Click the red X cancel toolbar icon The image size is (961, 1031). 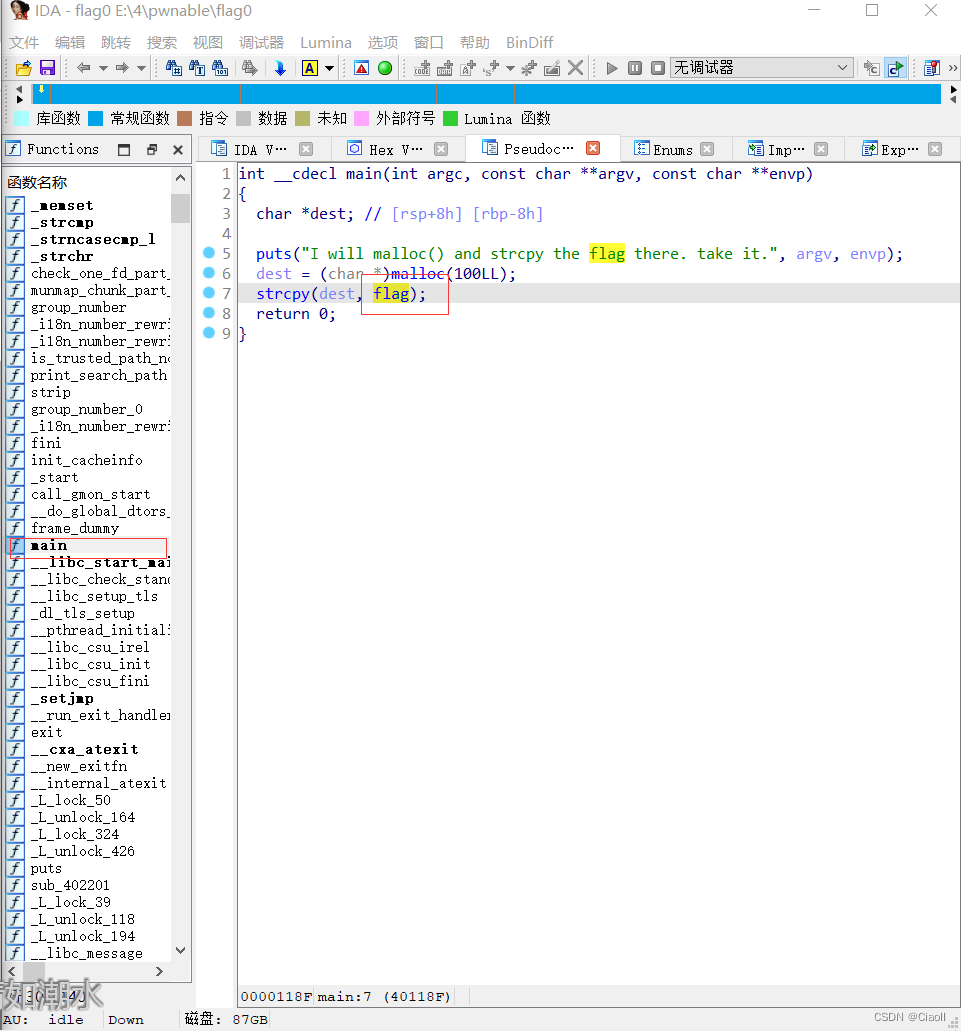(577, 67)
